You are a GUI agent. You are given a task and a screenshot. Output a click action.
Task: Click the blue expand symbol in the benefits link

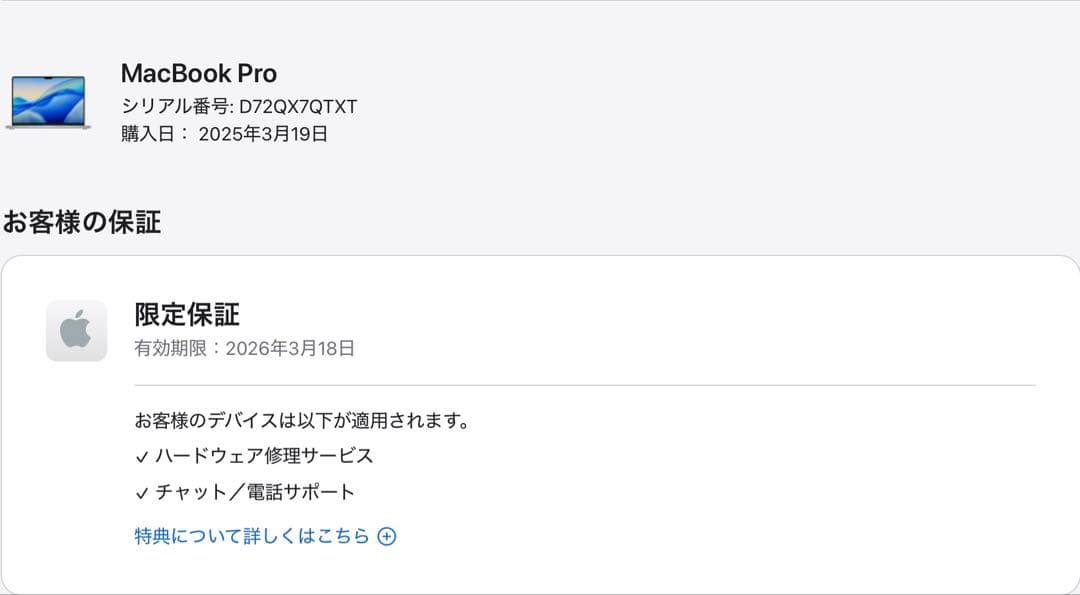pos(389,536)
